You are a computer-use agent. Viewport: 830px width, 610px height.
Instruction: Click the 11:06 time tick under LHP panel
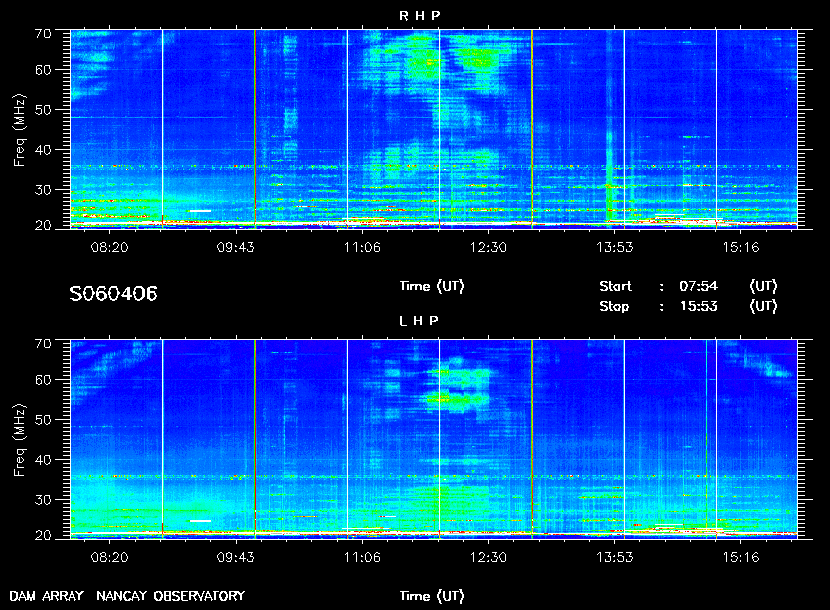point(362,558)
